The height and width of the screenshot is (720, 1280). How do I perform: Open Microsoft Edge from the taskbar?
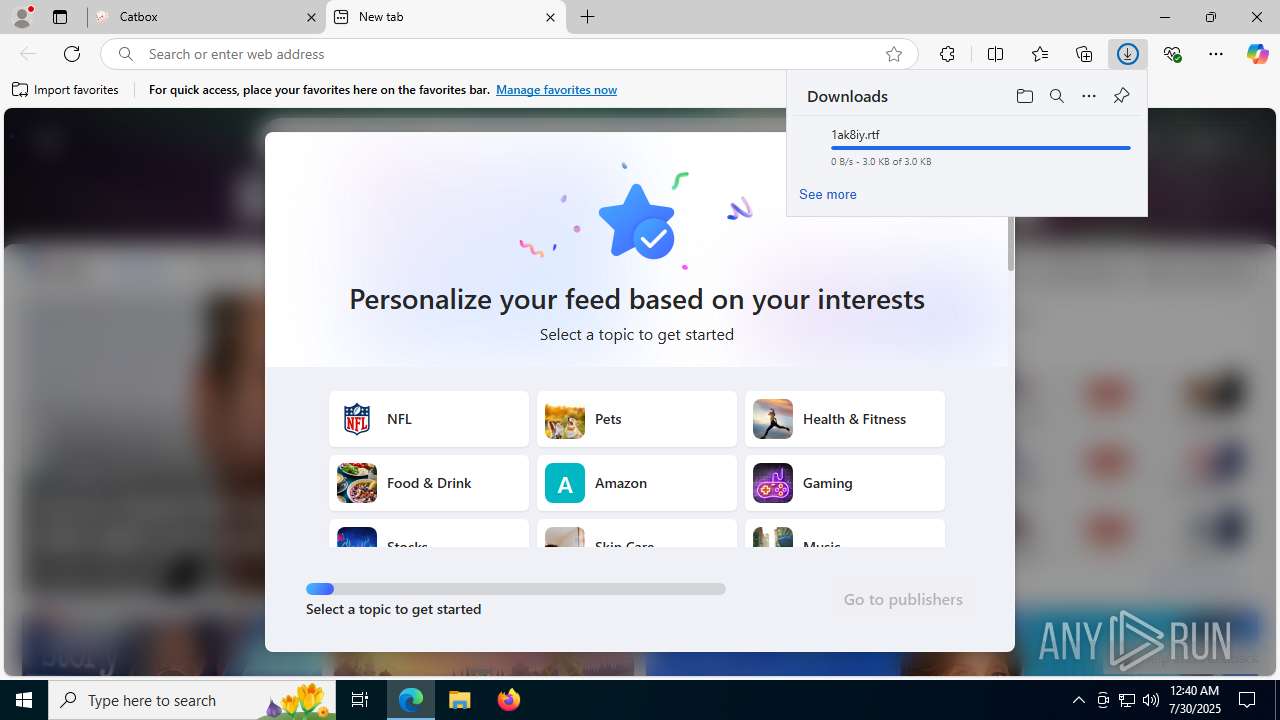411,700
